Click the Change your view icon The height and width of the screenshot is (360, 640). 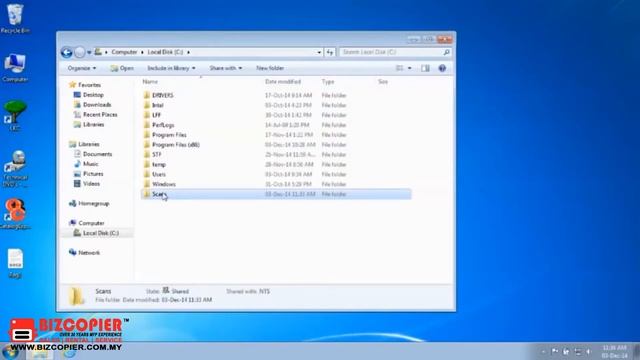(x=400, y=68)
